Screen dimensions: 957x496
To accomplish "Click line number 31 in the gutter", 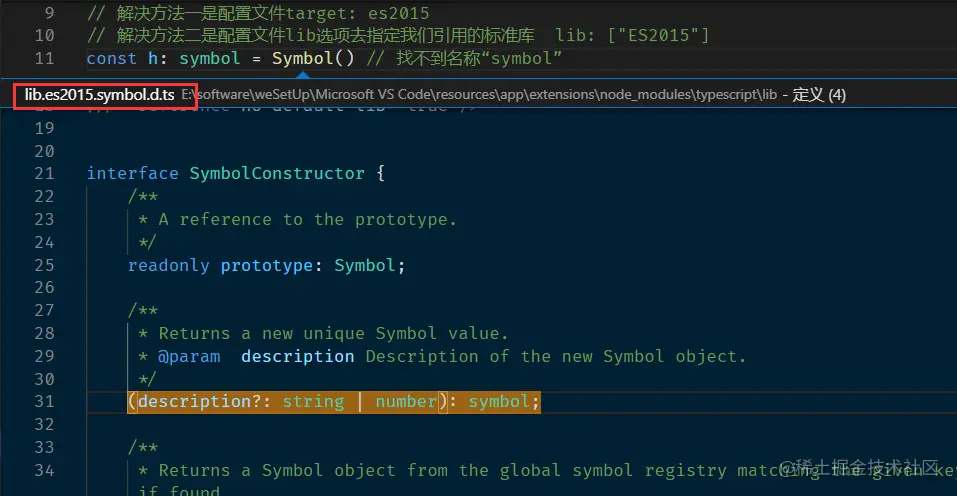I will click(44, 401).
